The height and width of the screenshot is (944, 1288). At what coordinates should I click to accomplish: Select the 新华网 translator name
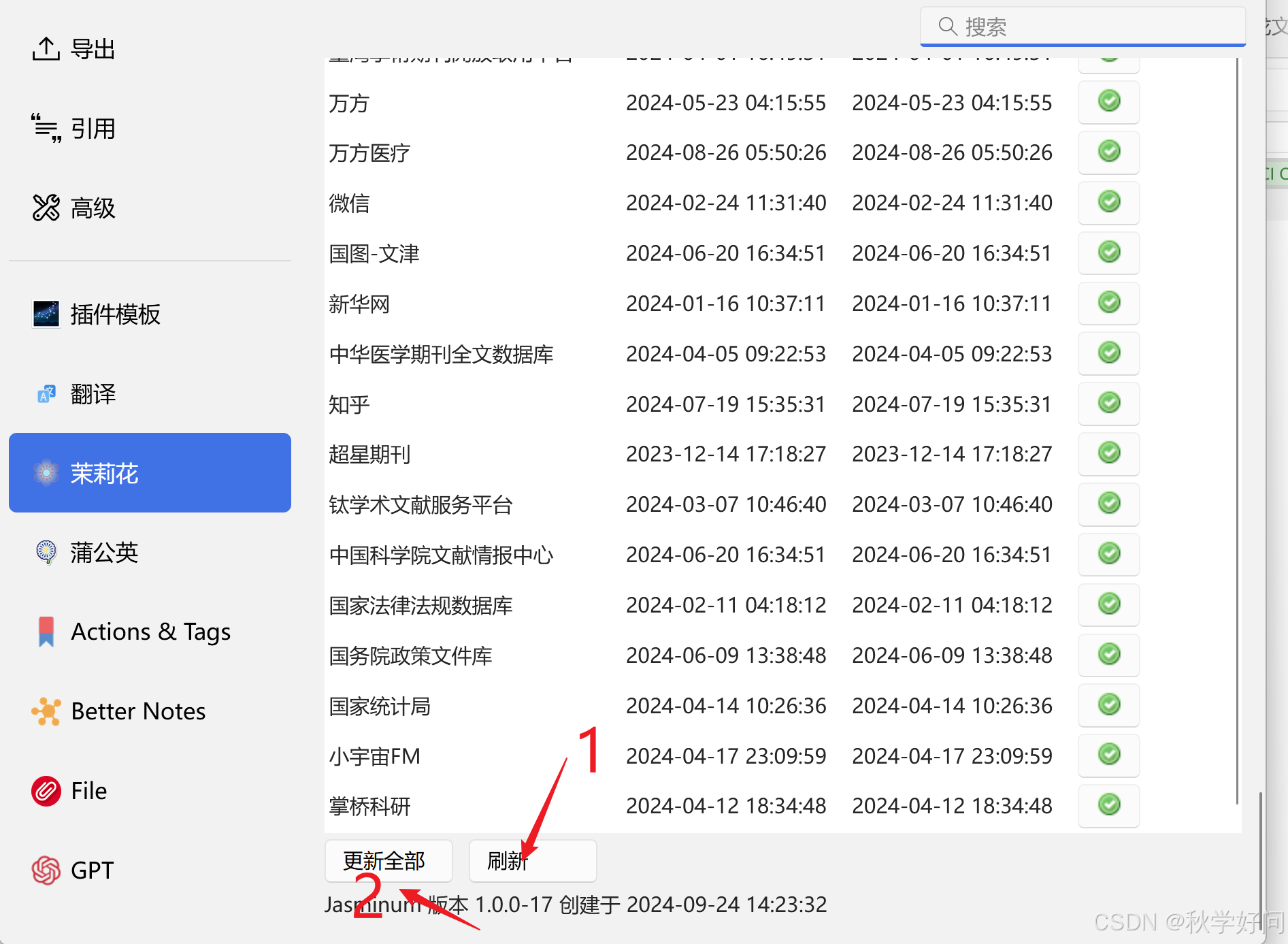click(359, 304)
